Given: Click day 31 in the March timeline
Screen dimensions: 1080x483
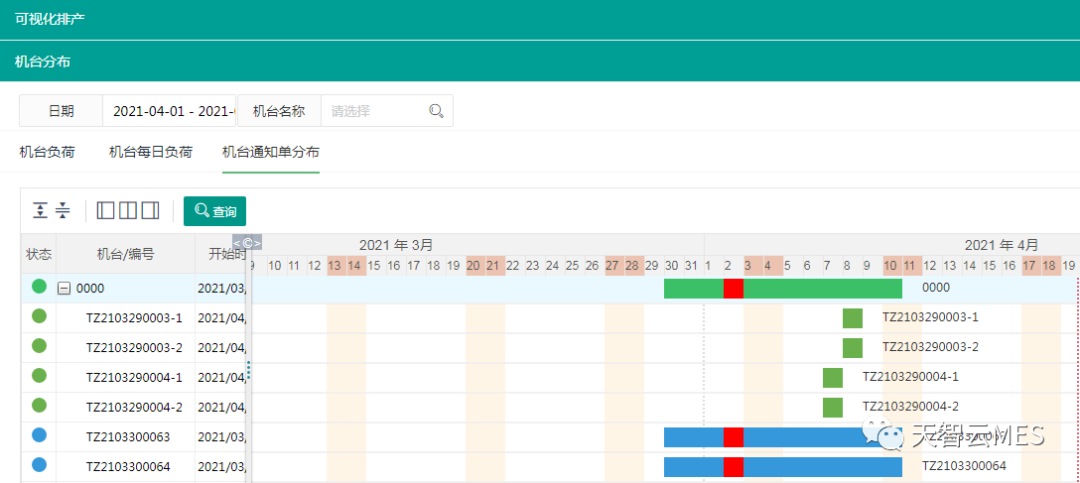Looking at the screenshot, I should (x=692, y=265).
